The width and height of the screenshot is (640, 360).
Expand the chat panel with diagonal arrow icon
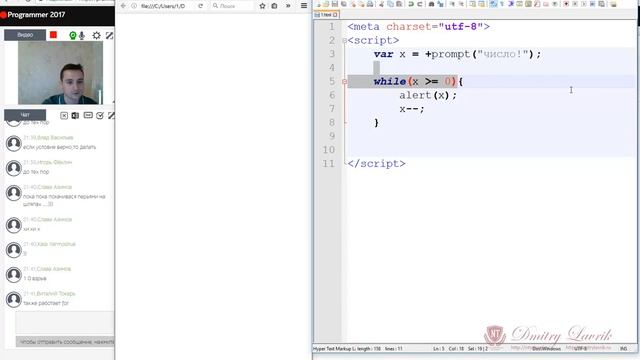coord(111,116)
